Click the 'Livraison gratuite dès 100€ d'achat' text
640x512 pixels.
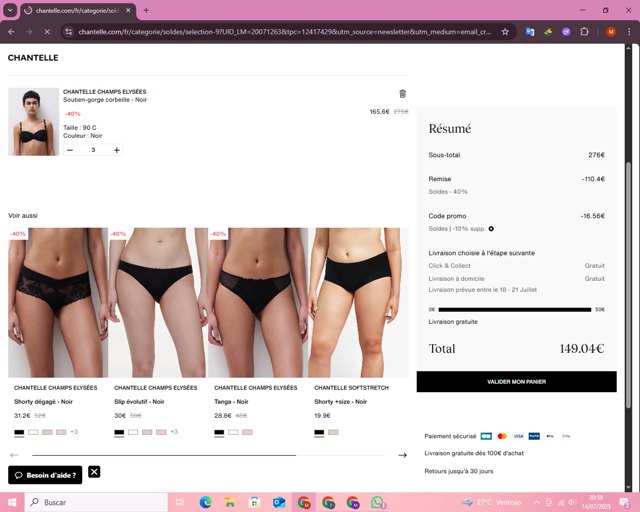tap(474, 453)
